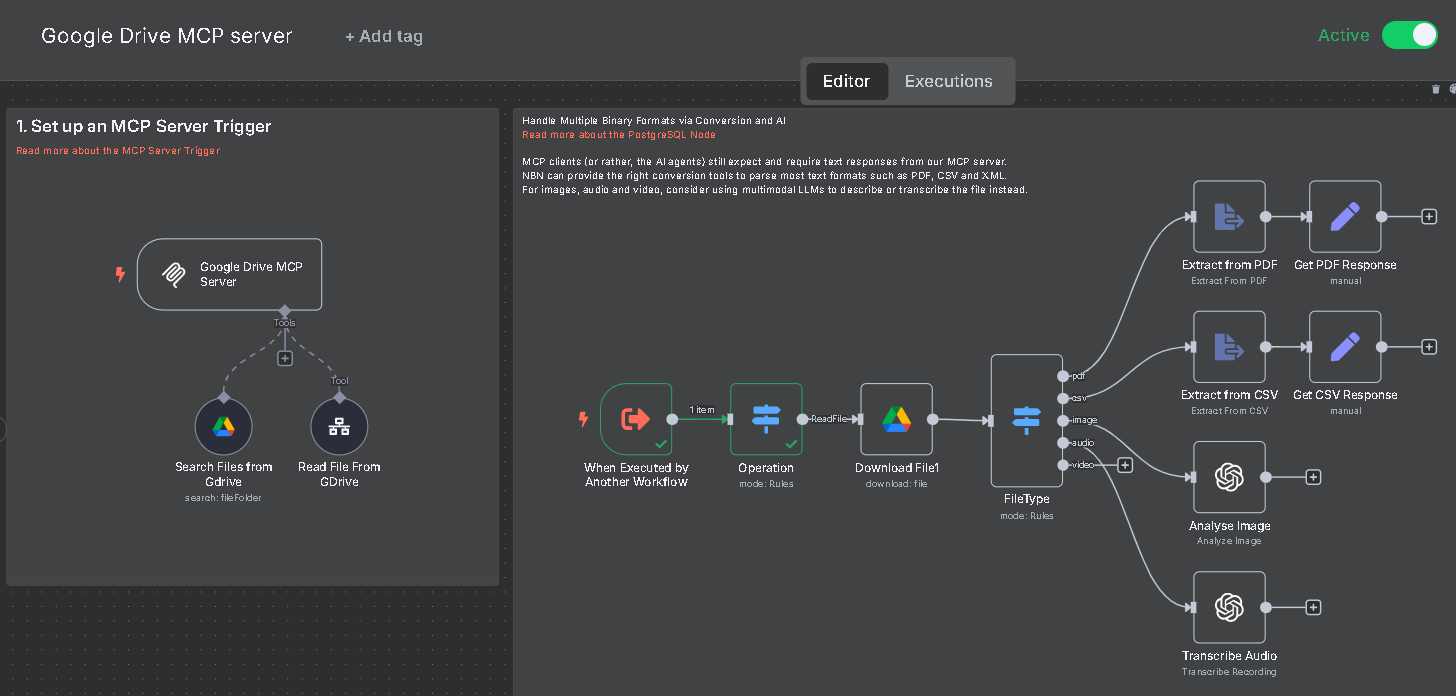Click the image output connector on FileType

(x=1063, y=420)
